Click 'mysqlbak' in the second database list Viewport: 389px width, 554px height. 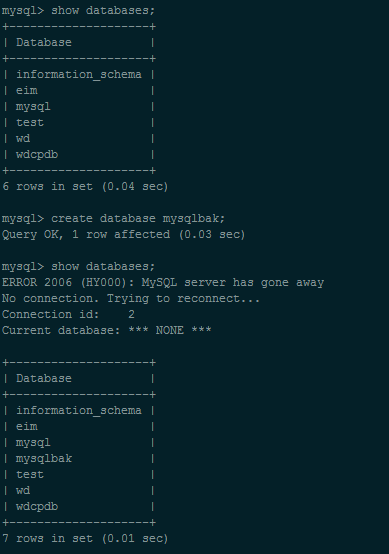coord(44,459)
